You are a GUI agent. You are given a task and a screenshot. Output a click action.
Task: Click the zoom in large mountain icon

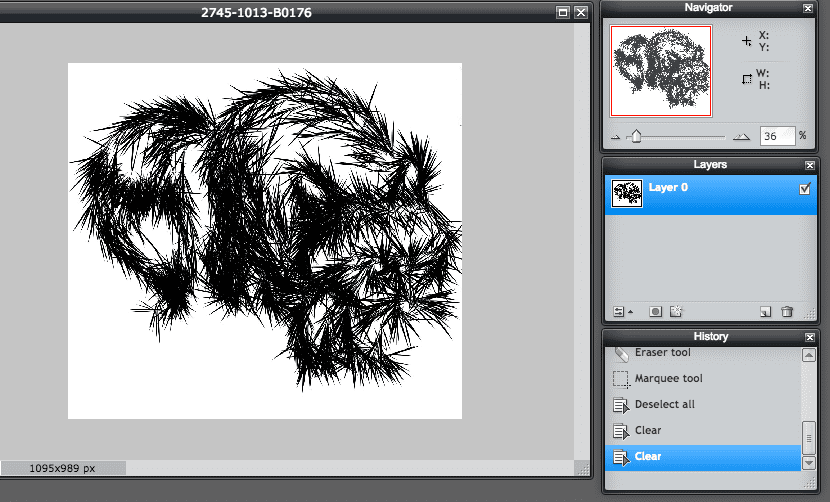pos(741,136)
